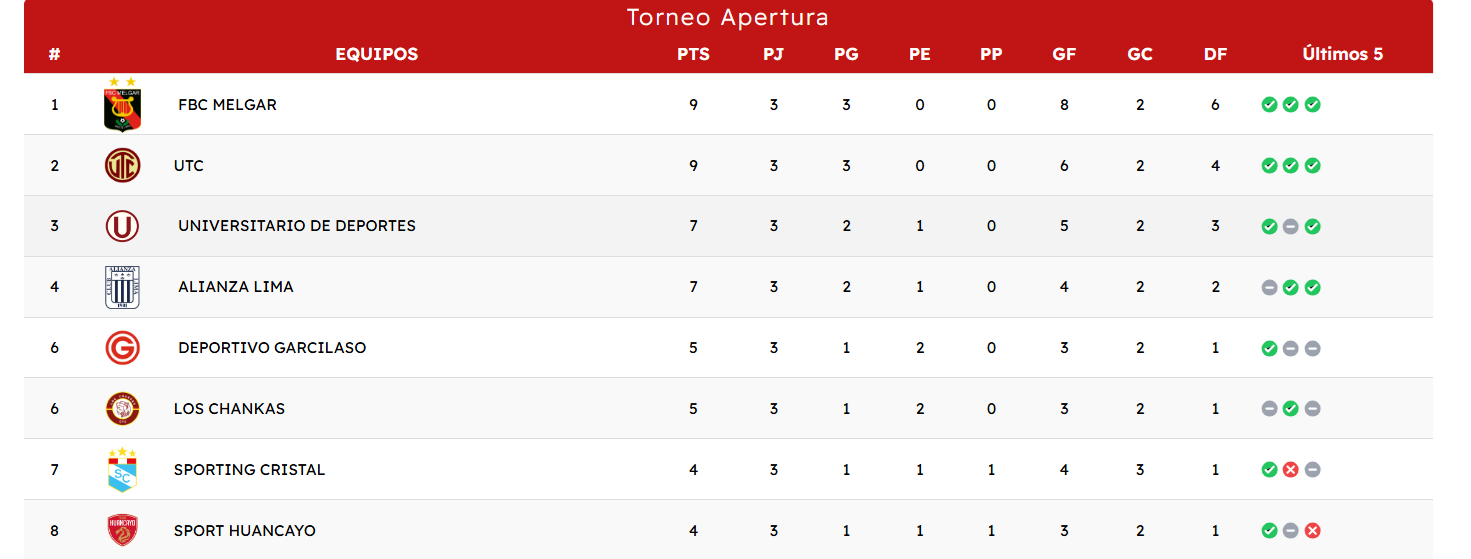Screen dimensions: 1471x559
Task: Sort table by PTS column header
Action: (x=693, y=54)
